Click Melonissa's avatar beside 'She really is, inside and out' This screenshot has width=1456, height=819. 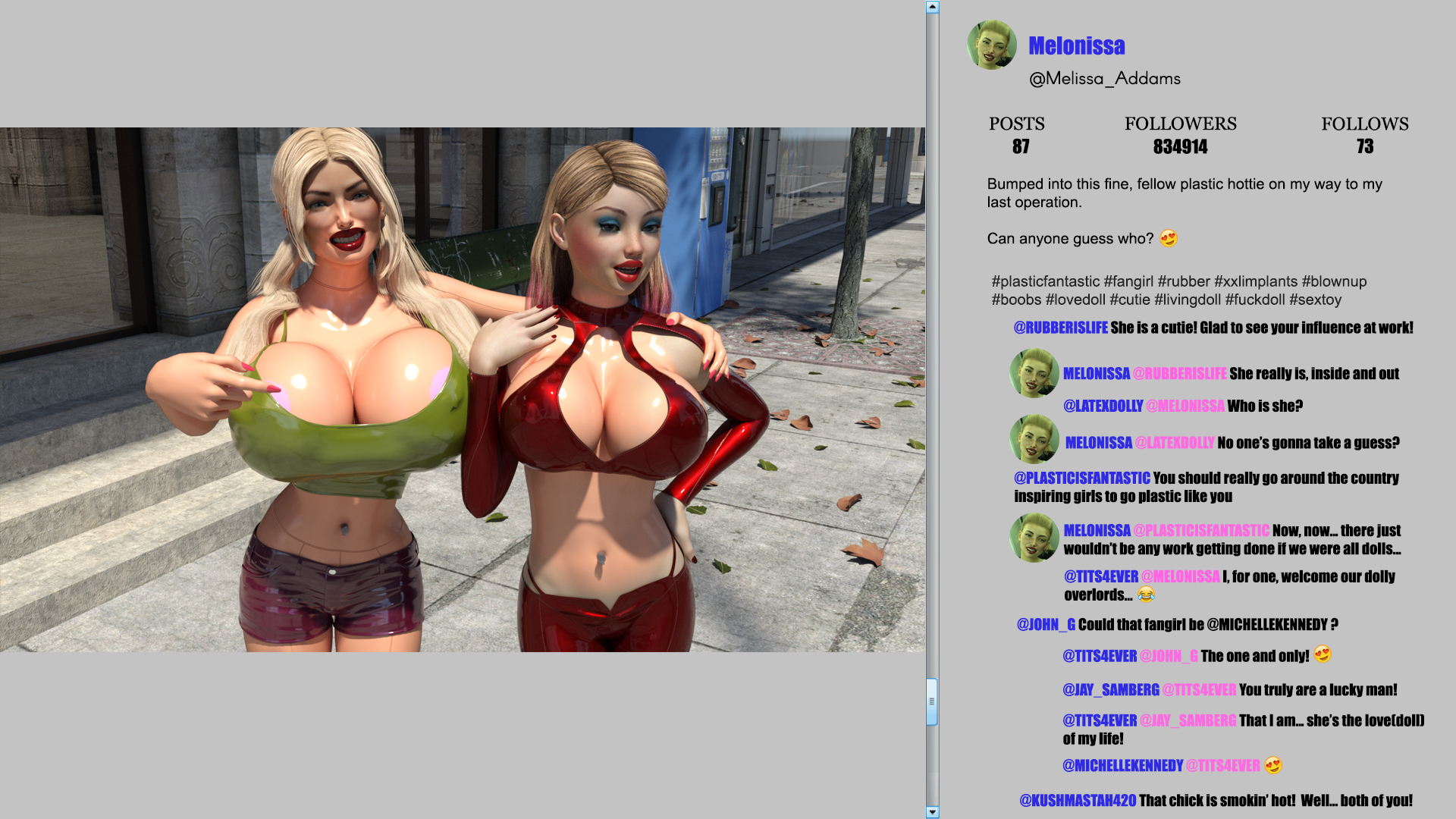pos(1034,373)
